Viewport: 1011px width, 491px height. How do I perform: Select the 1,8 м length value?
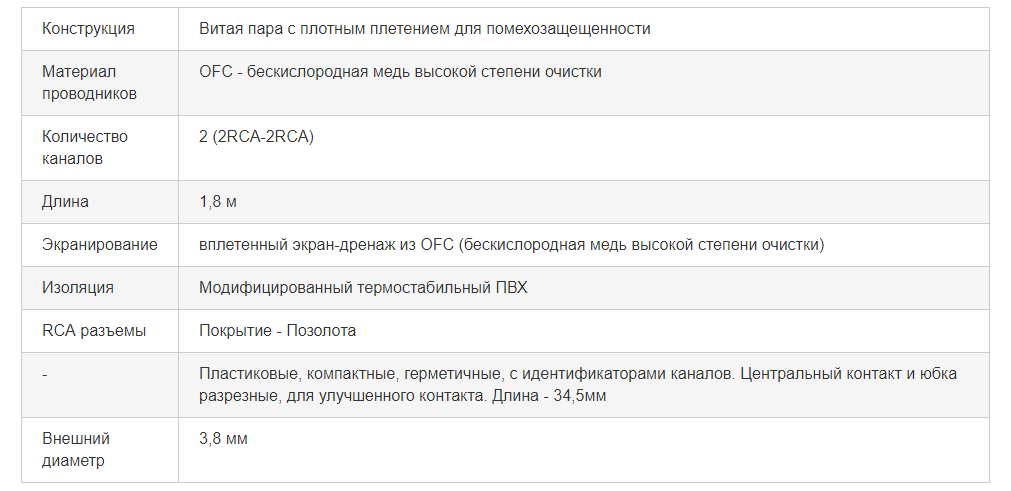(218, 202)
